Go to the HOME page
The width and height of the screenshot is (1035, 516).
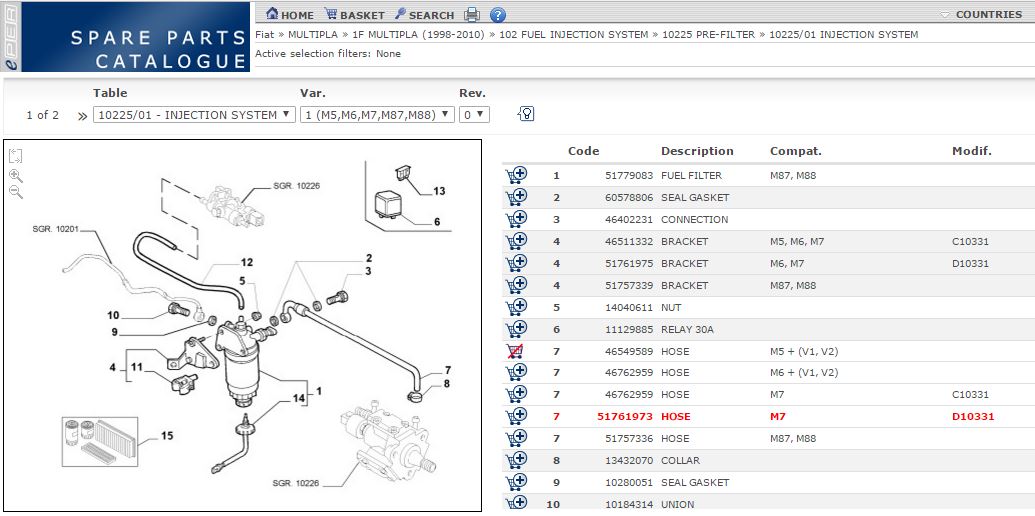(x=290, y=15)
